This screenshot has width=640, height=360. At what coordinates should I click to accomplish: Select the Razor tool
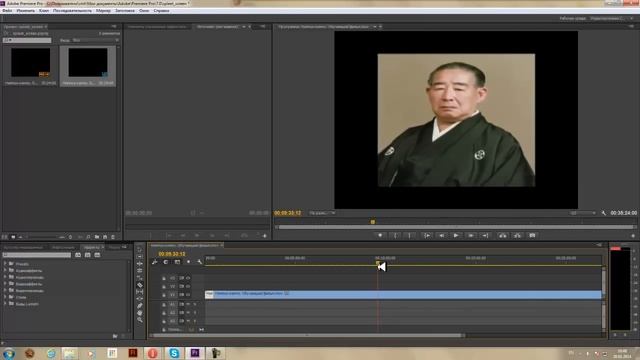pyautogui.click(x=140, y=285)
